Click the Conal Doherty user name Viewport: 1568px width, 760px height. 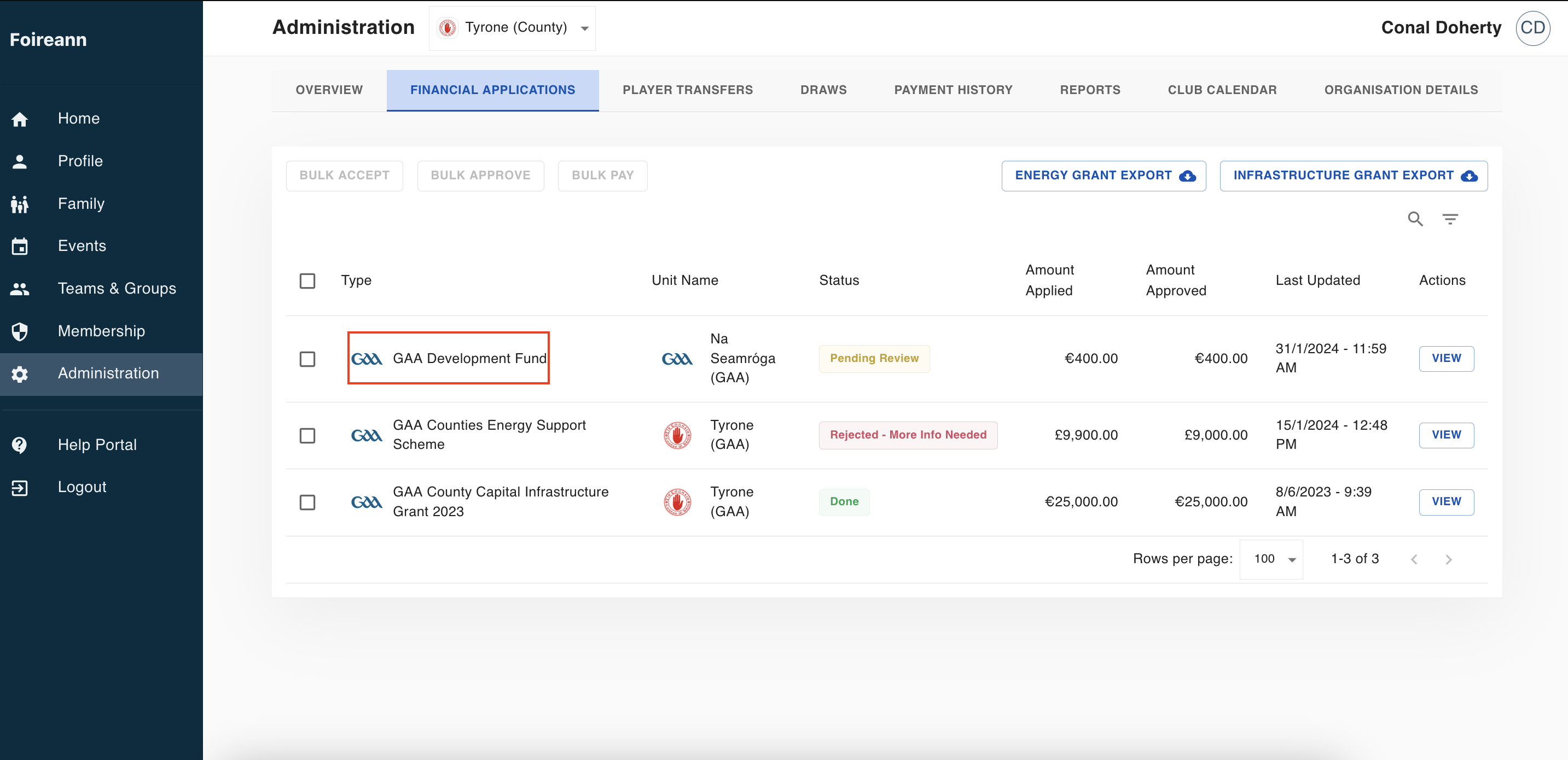click(1441, 28)
